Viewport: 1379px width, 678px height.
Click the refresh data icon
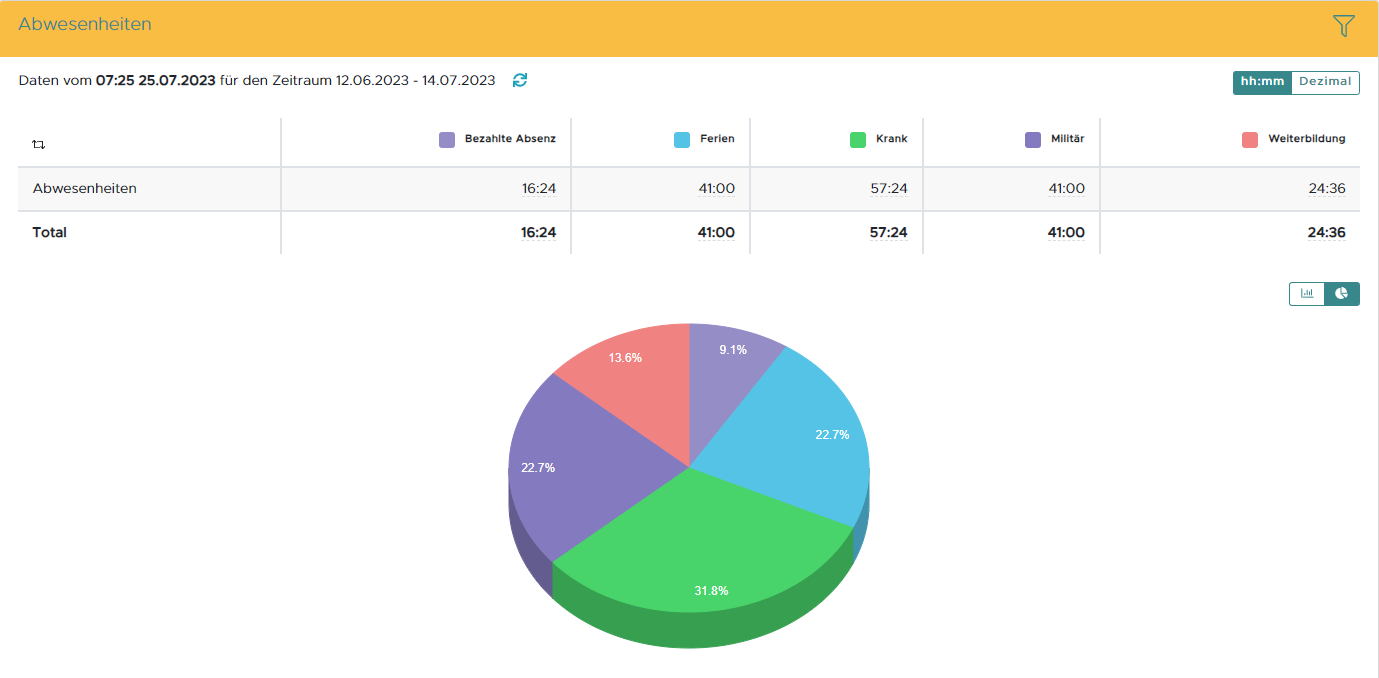click(519, 80)
